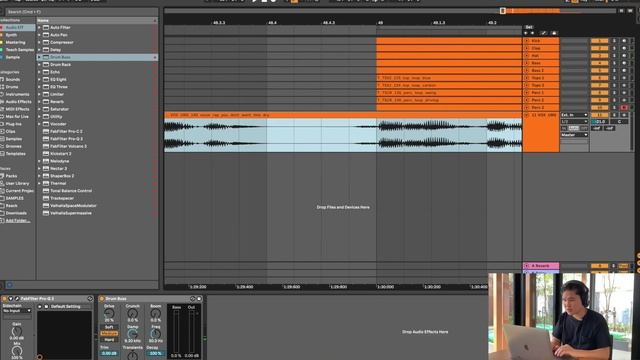Toggle the Kick track activator number

[x=599, y=41]
